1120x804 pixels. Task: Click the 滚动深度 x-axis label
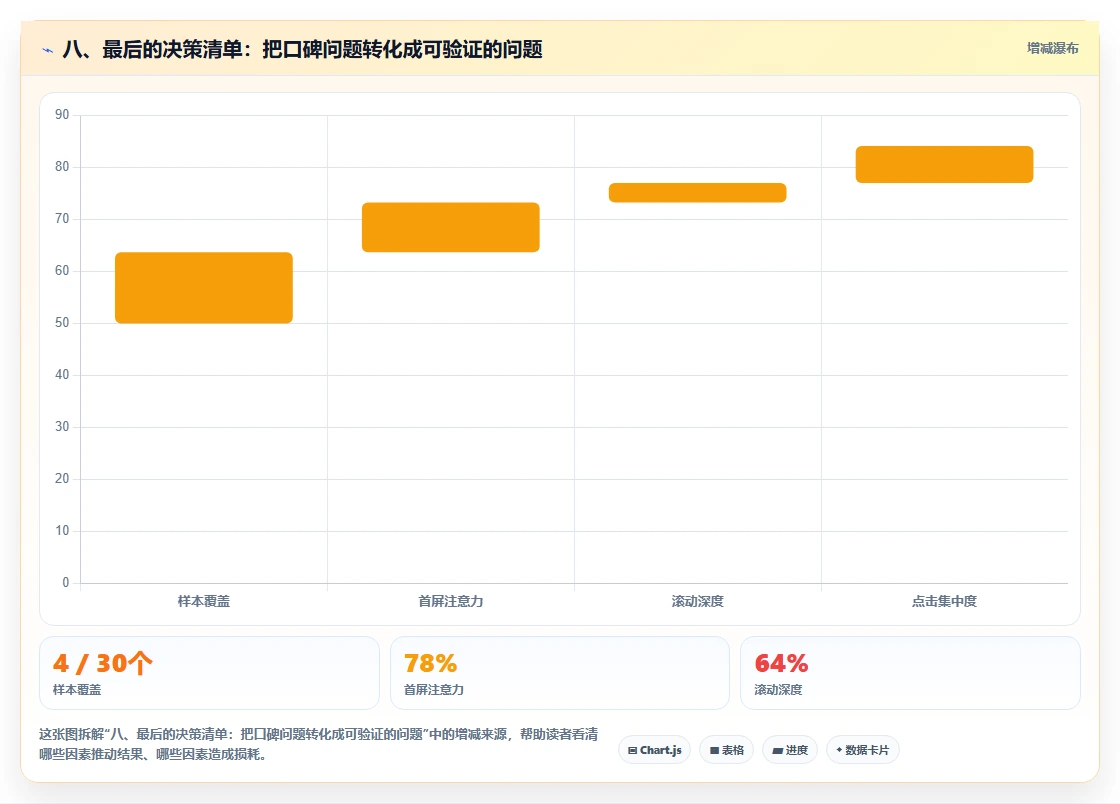coord(697,601)
